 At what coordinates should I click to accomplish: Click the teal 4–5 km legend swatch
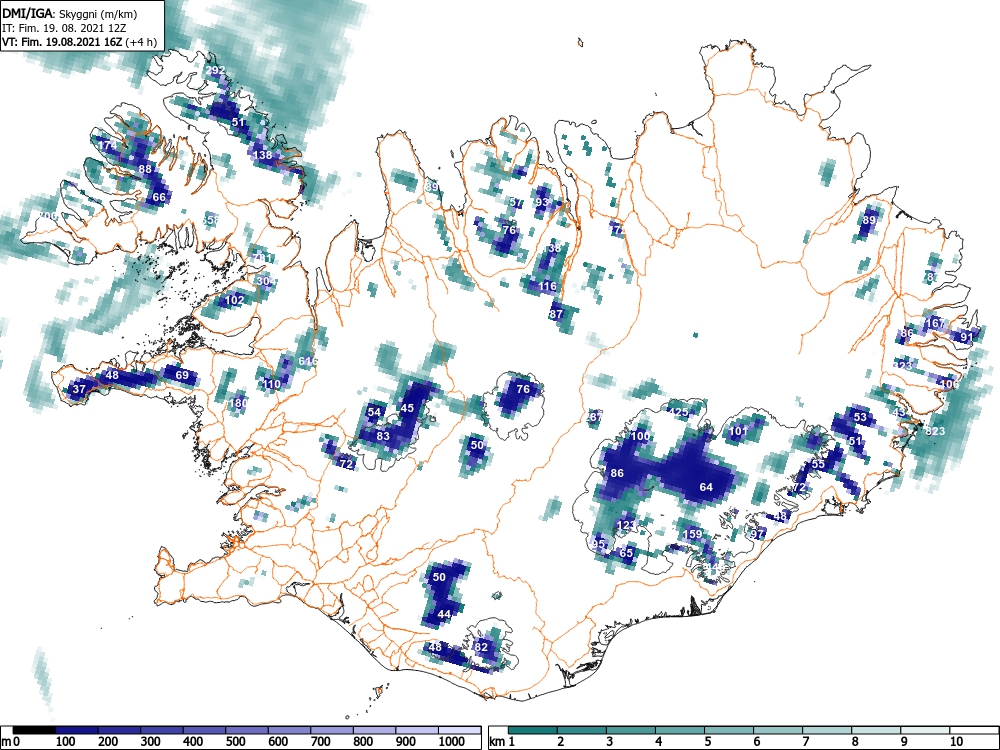click(679, 730)
